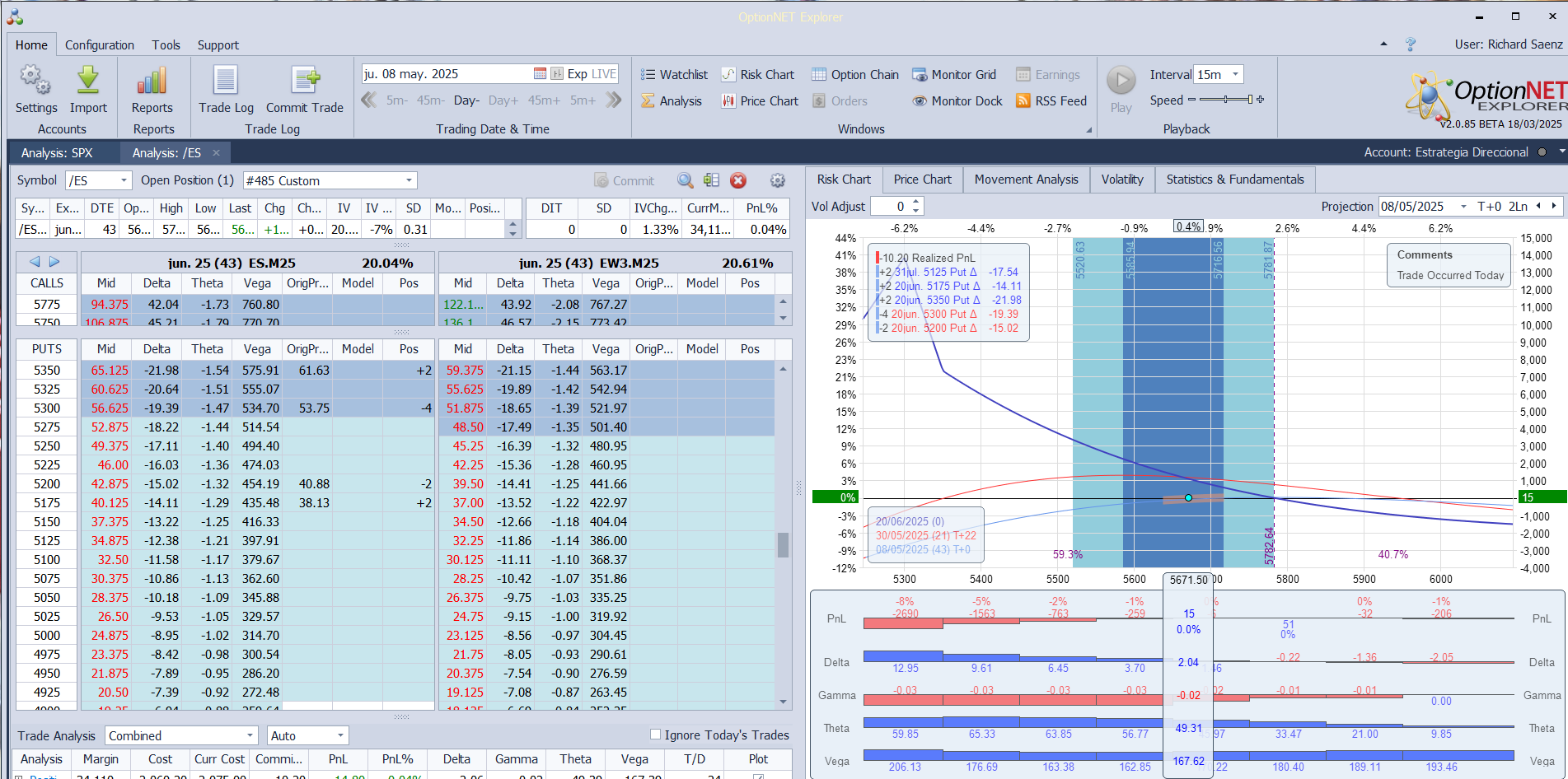The width and height of the screenshot is (1568, 779).
Task: Open the #485 Custom position dropdown
Action: click(x=409, y=180)
